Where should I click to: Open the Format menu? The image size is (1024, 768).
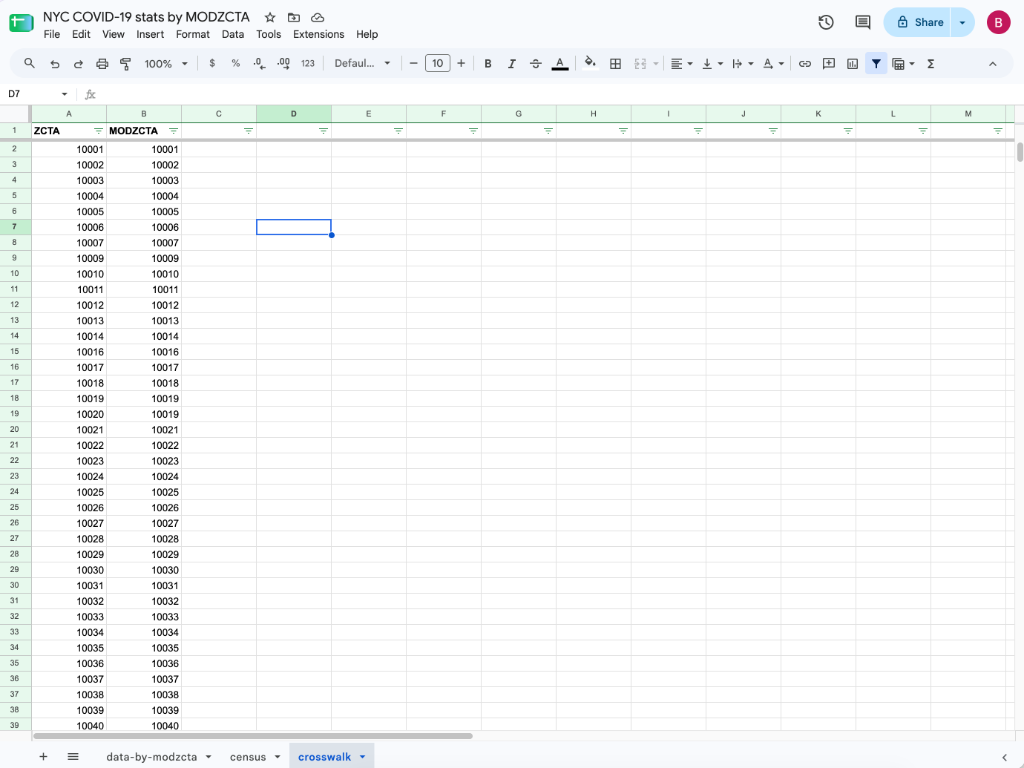click(193, 35)
